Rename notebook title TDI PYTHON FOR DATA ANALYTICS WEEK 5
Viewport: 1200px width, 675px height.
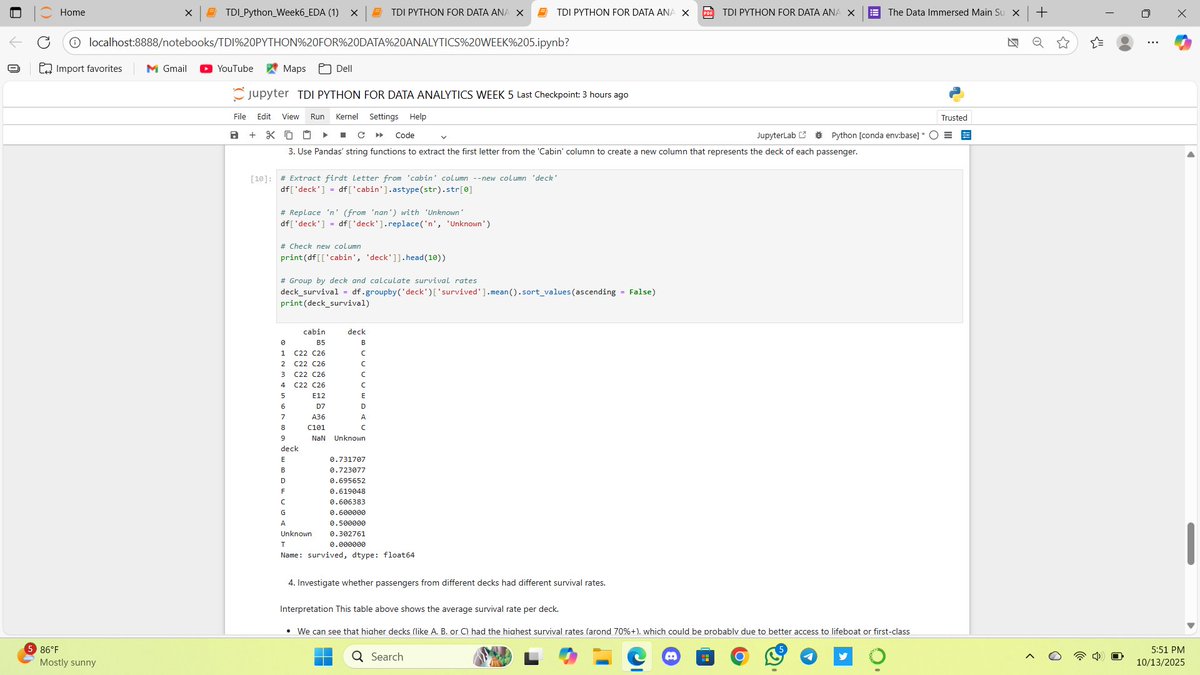click(x=406, y=94)
